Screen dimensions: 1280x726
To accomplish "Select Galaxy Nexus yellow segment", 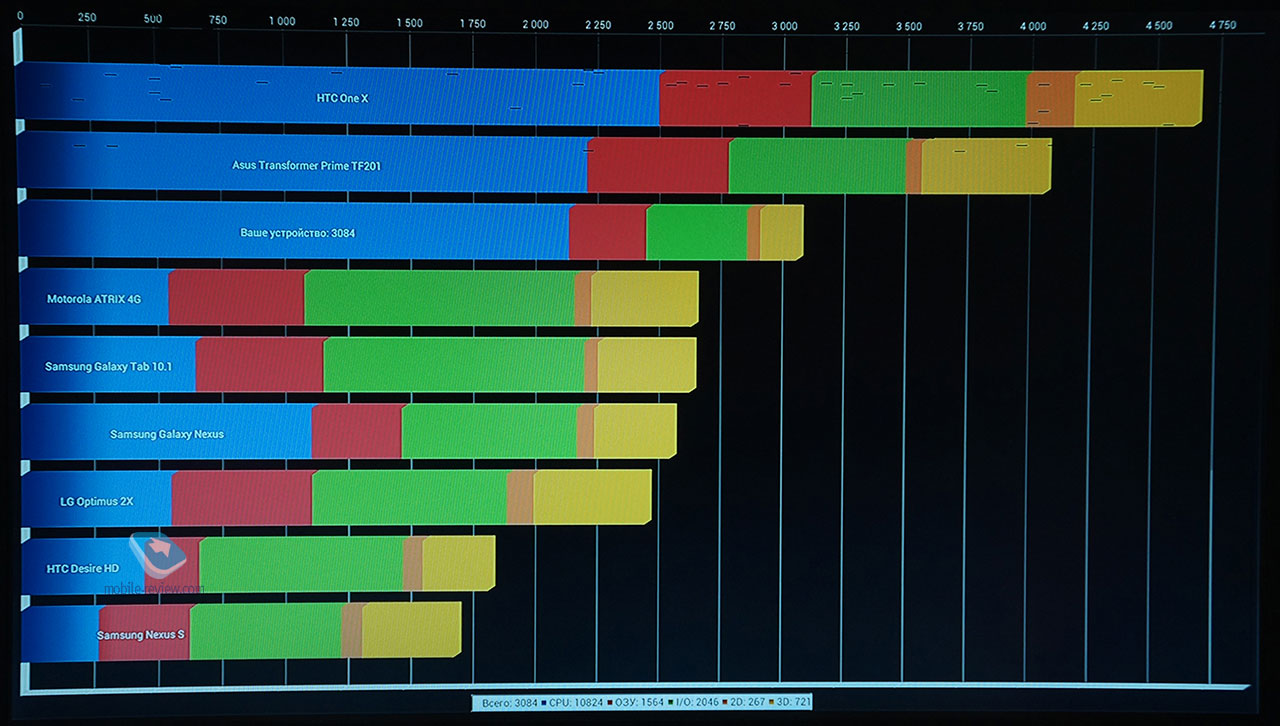I will 635,431.
